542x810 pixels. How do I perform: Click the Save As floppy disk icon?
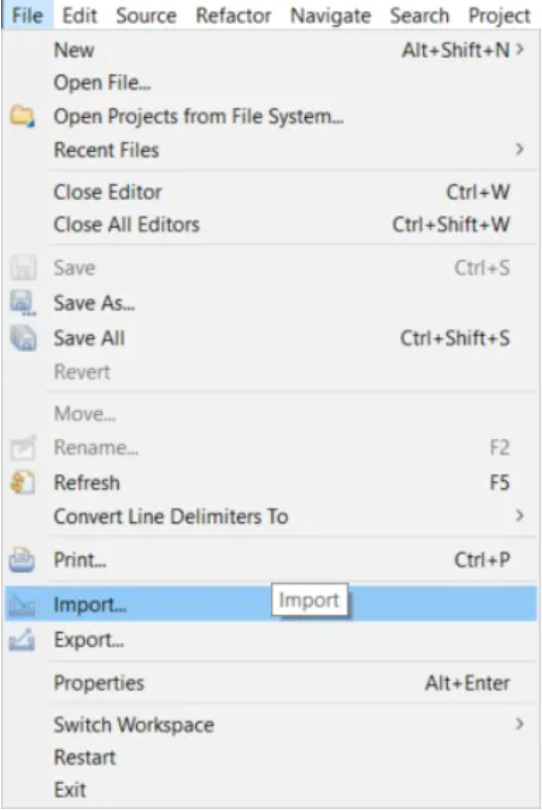click(x=23, y=303)
